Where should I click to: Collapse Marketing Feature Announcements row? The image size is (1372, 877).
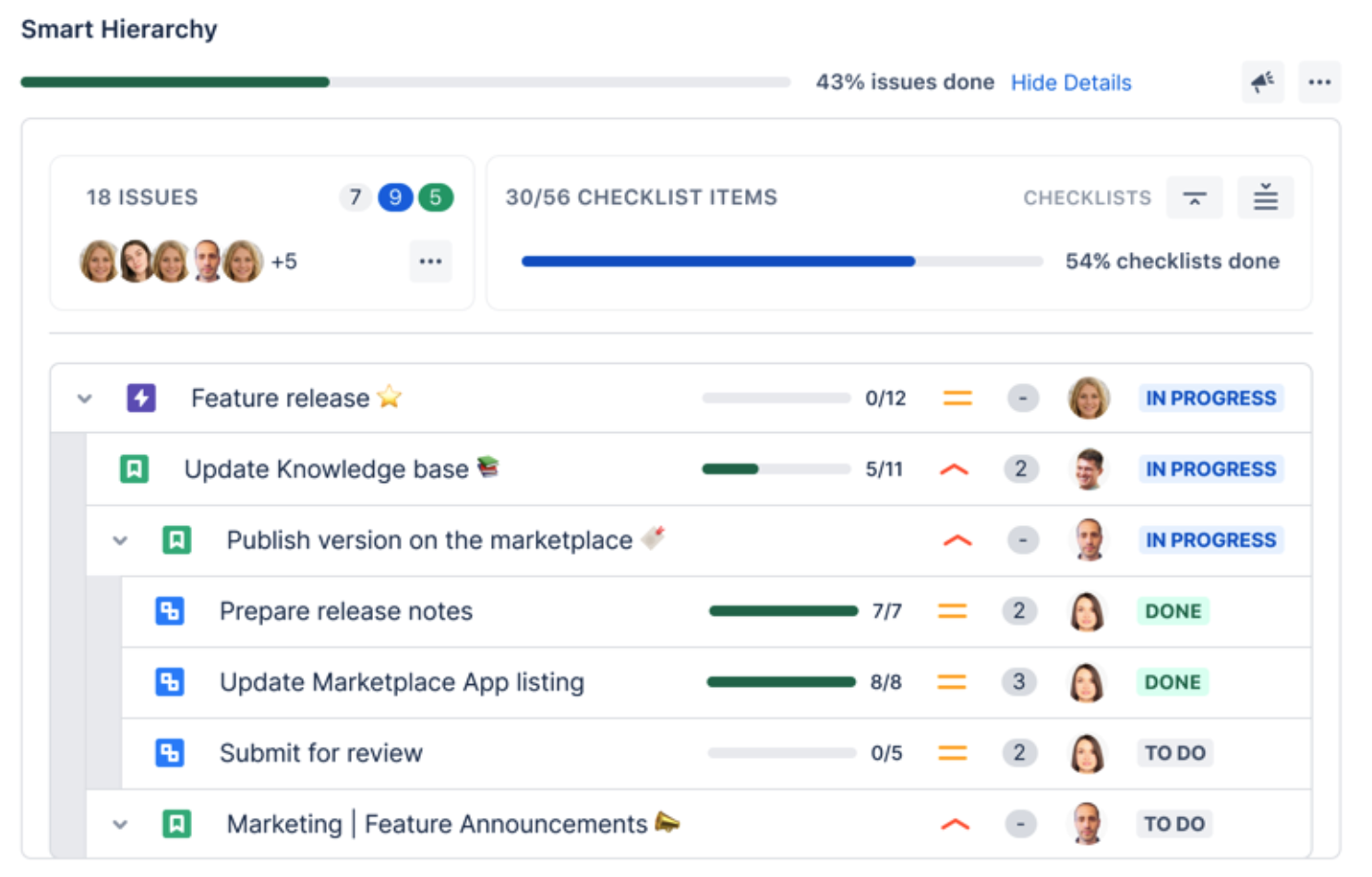[x=120, y=824]
